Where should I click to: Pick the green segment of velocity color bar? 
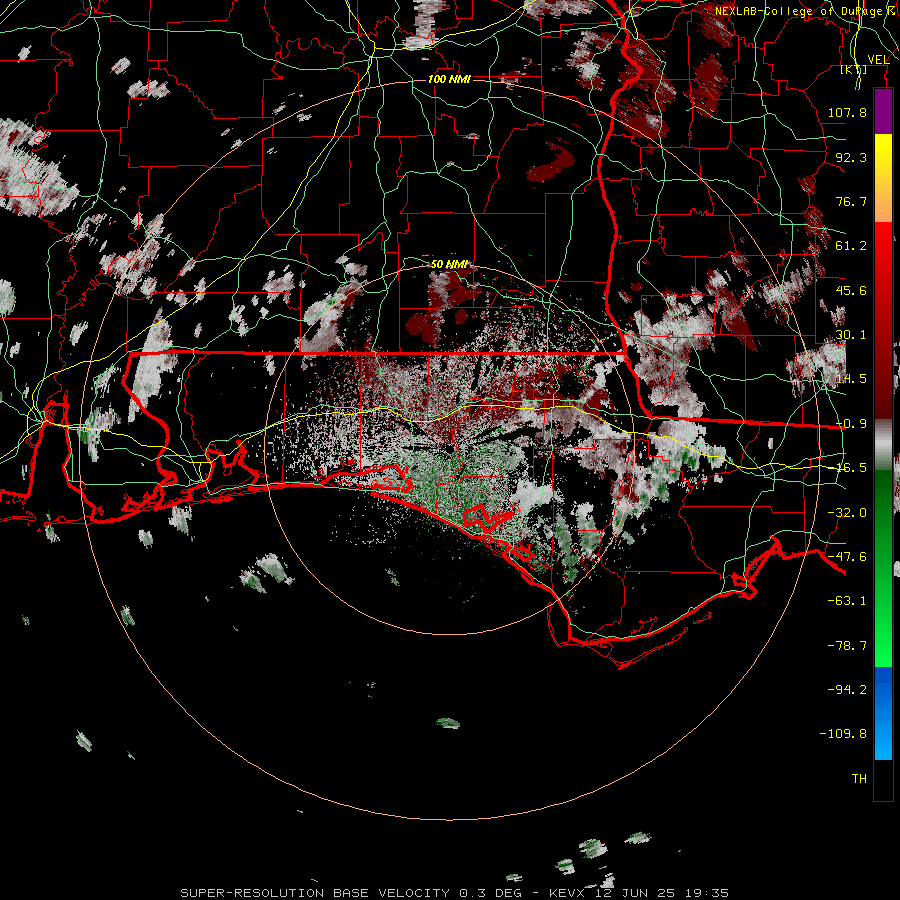(x=883, y=568)
